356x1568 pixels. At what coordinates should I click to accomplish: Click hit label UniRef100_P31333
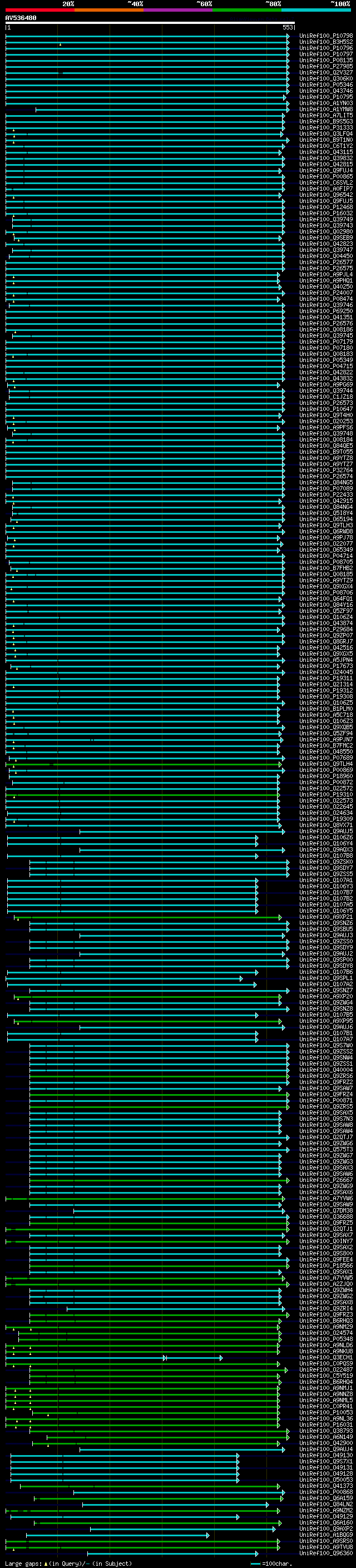pos(326,128)
